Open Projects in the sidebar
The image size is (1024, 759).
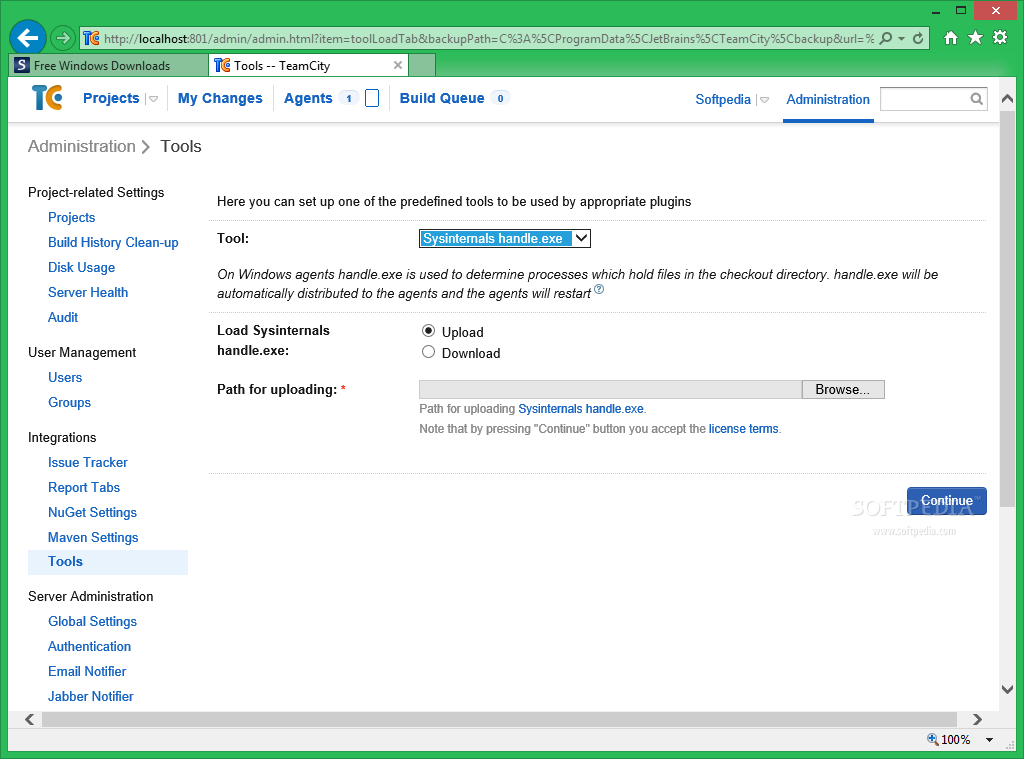tap(72, 218)
